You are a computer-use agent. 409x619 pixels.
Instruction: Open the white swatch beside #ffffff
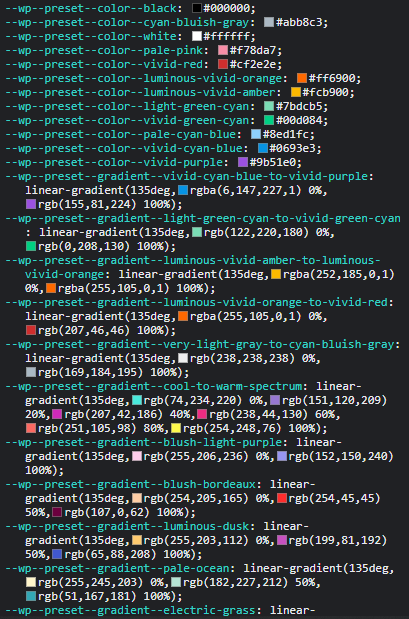tap(197, 36)
